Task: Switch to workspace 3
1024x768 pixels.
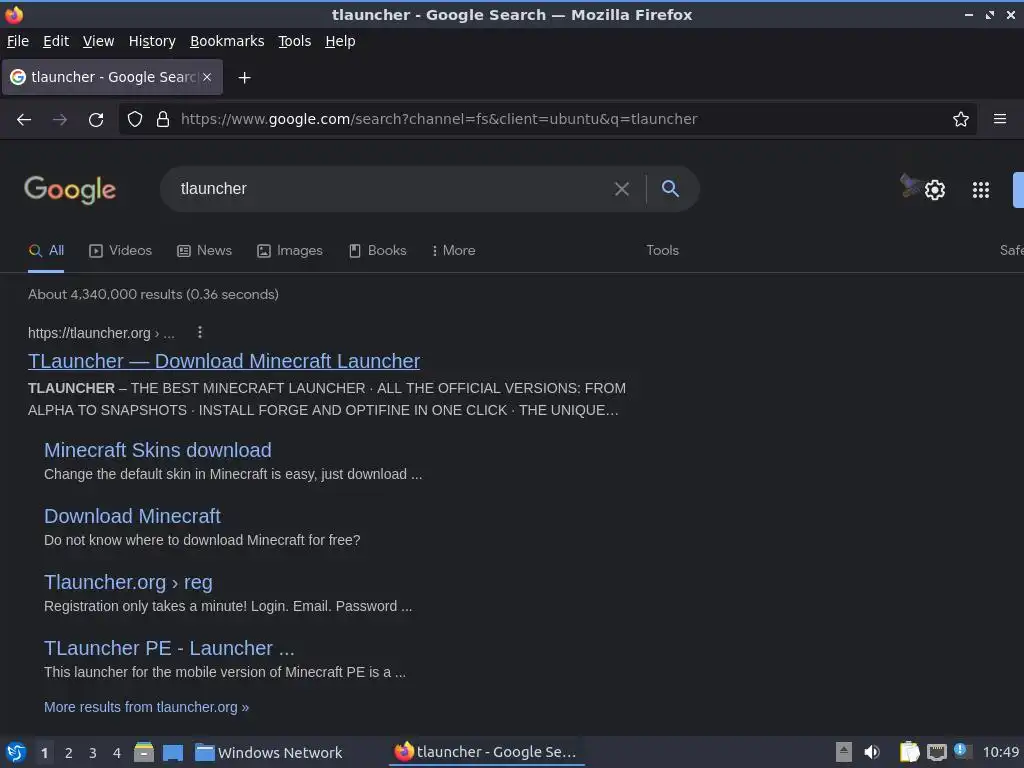Action: click(x=93, y=753)
